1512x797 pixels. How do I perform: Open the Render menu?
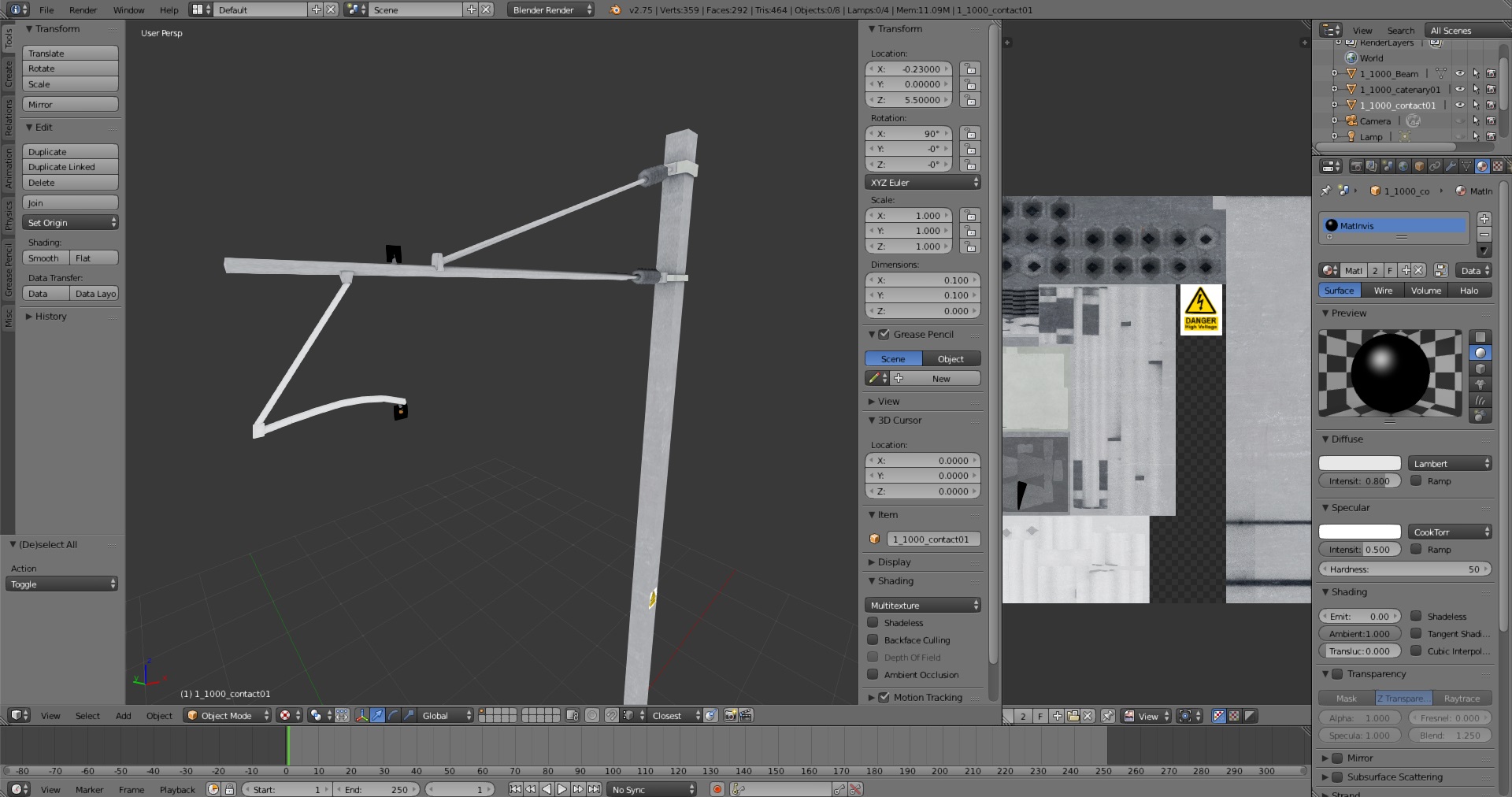click(x=83, y=10)
